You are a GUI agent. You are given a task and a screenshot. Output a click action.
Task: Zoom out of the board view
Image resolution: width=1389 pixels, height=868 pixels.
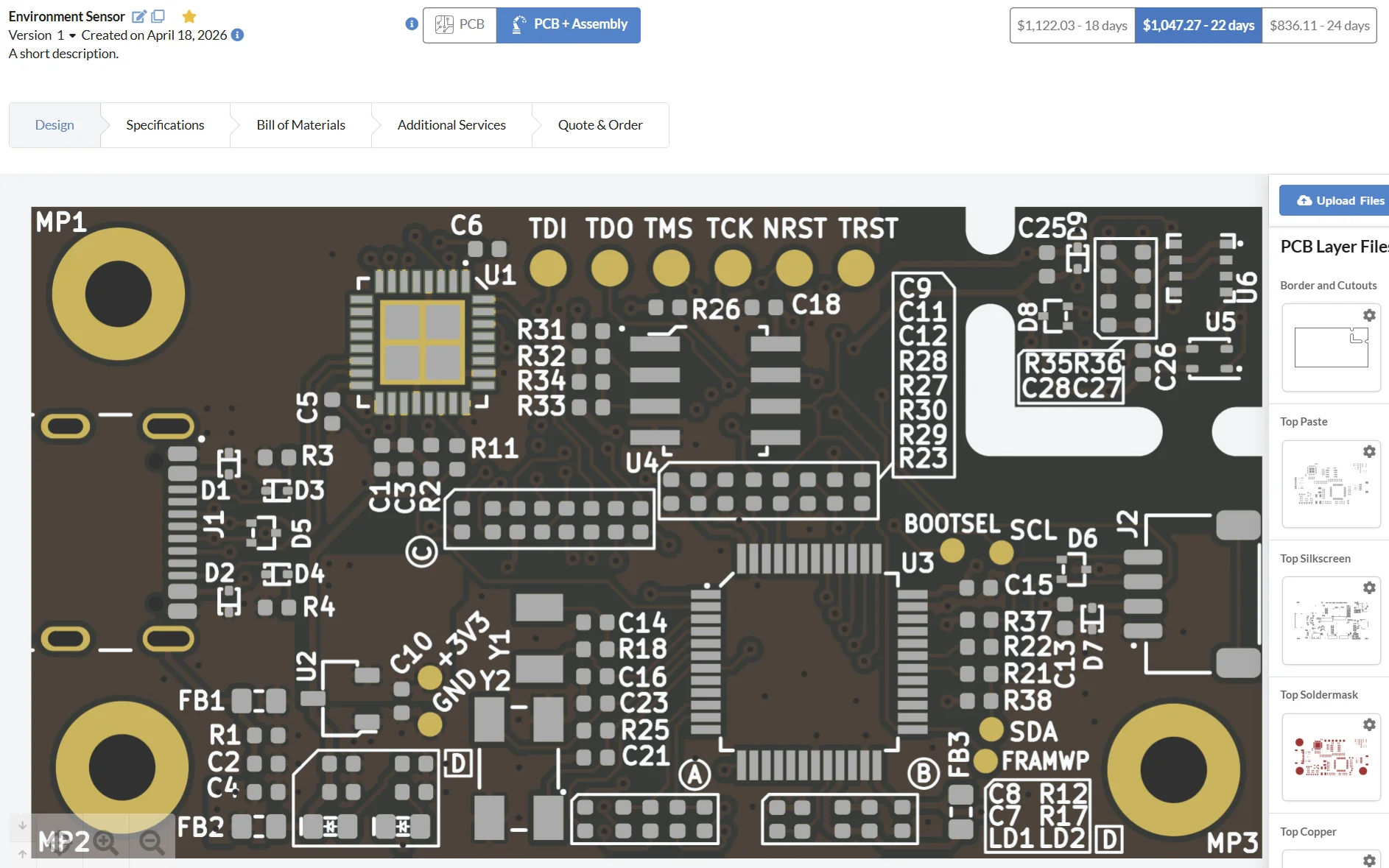click(152, 842)
